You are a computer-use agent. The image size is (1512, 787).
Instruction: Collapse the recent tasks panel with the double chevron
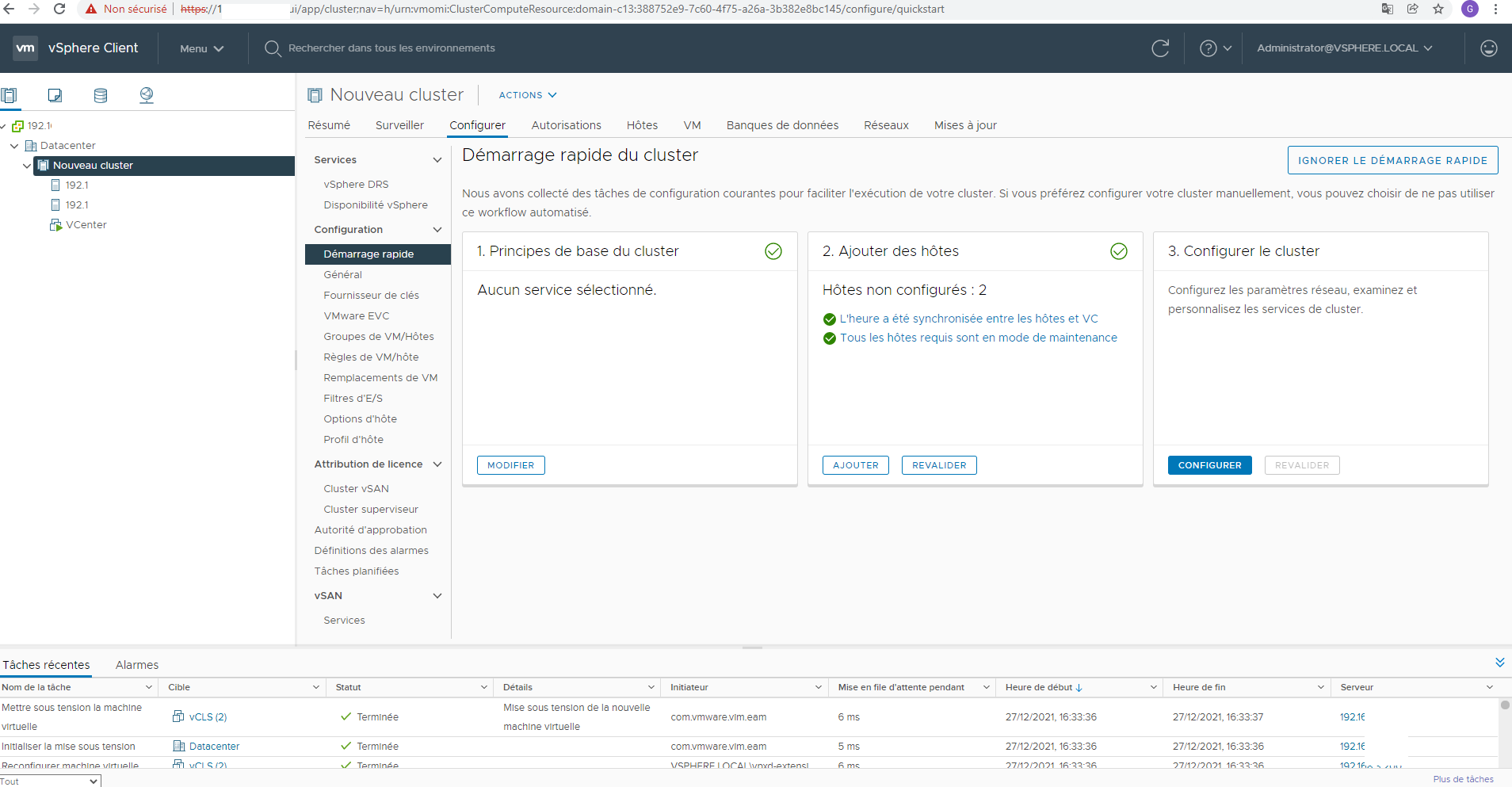click(1499, 663)
